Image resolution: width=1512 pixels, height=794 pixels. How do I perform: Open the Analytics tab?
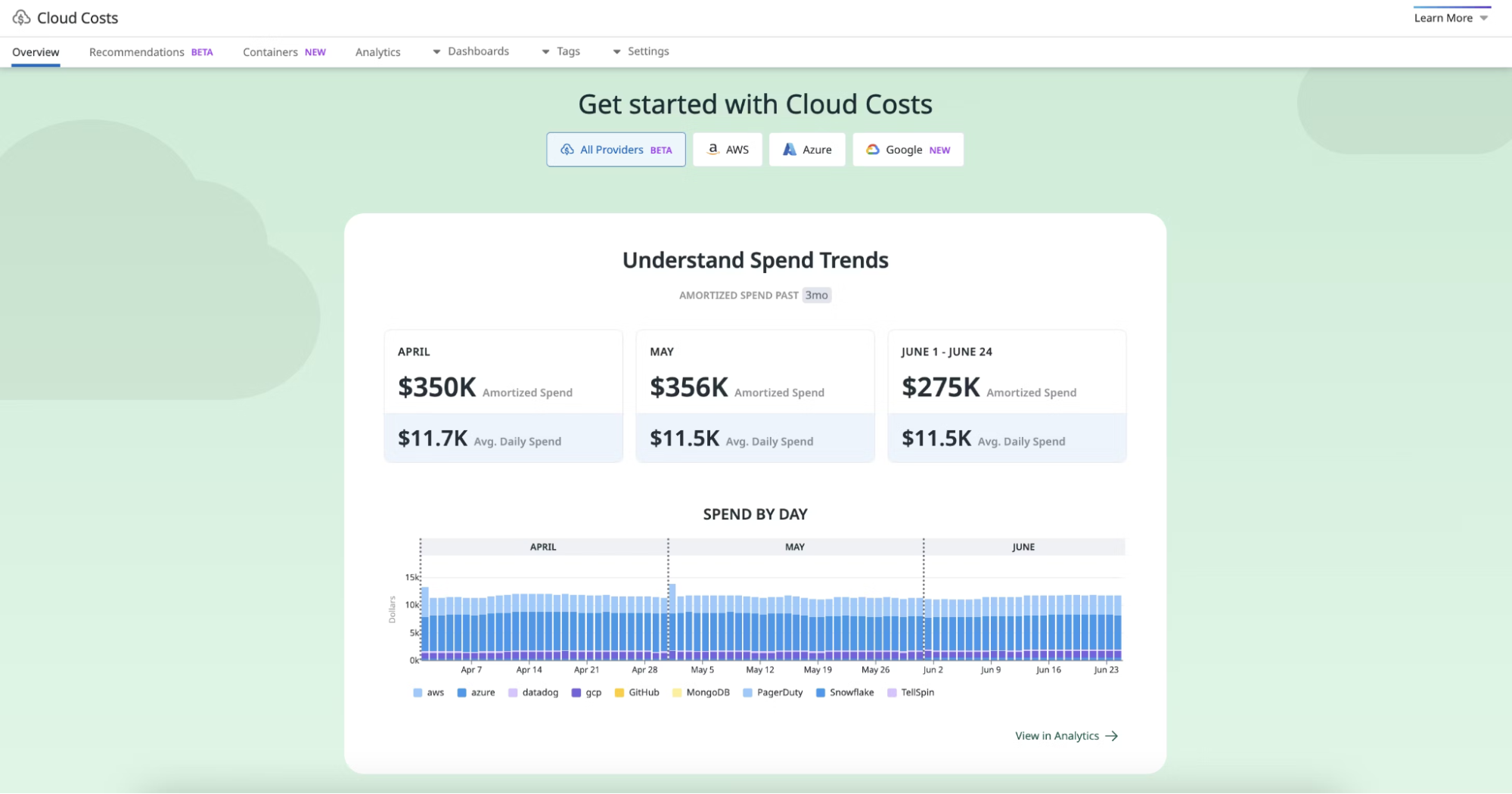pos(377,52)
